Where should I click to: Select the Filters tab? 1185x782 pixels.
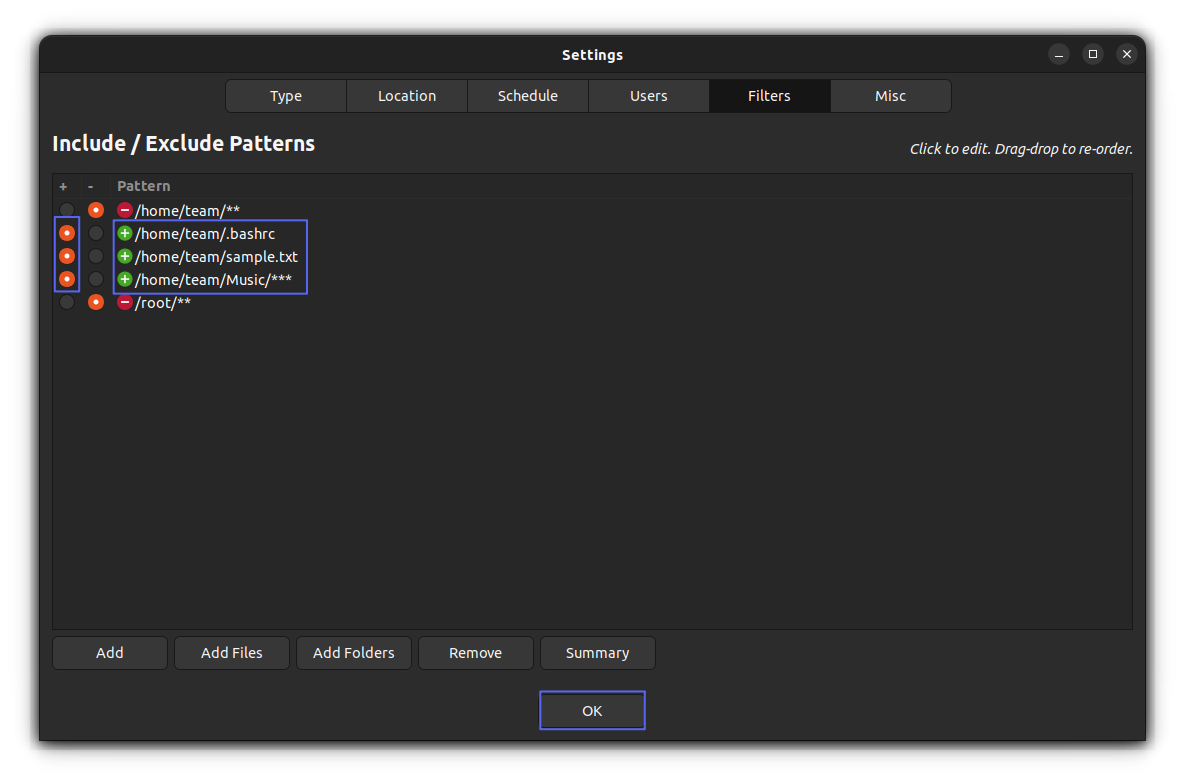point(769,96)
